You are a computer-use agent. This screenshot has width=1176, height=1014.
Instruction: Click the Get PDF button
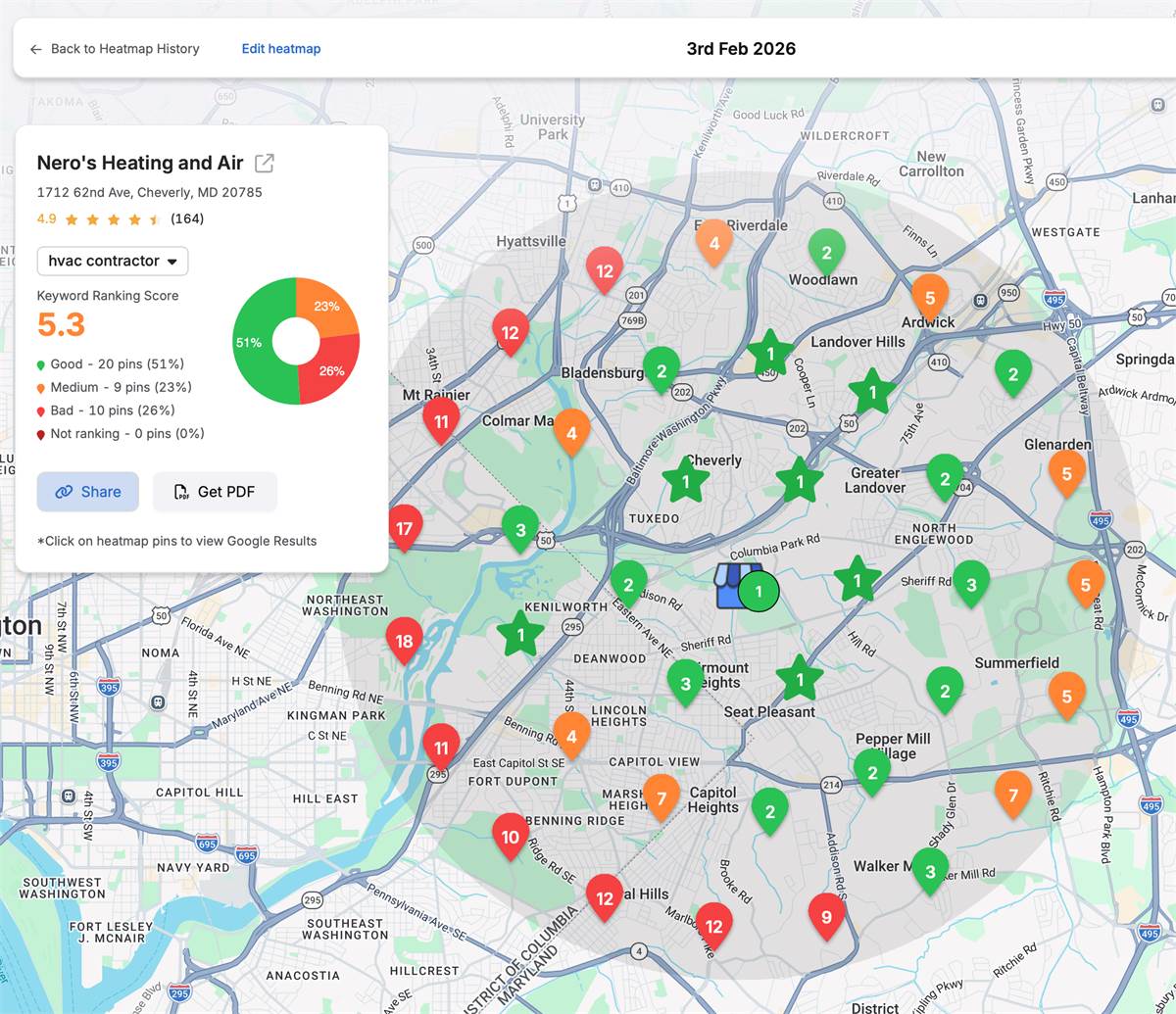pos(215,492)
